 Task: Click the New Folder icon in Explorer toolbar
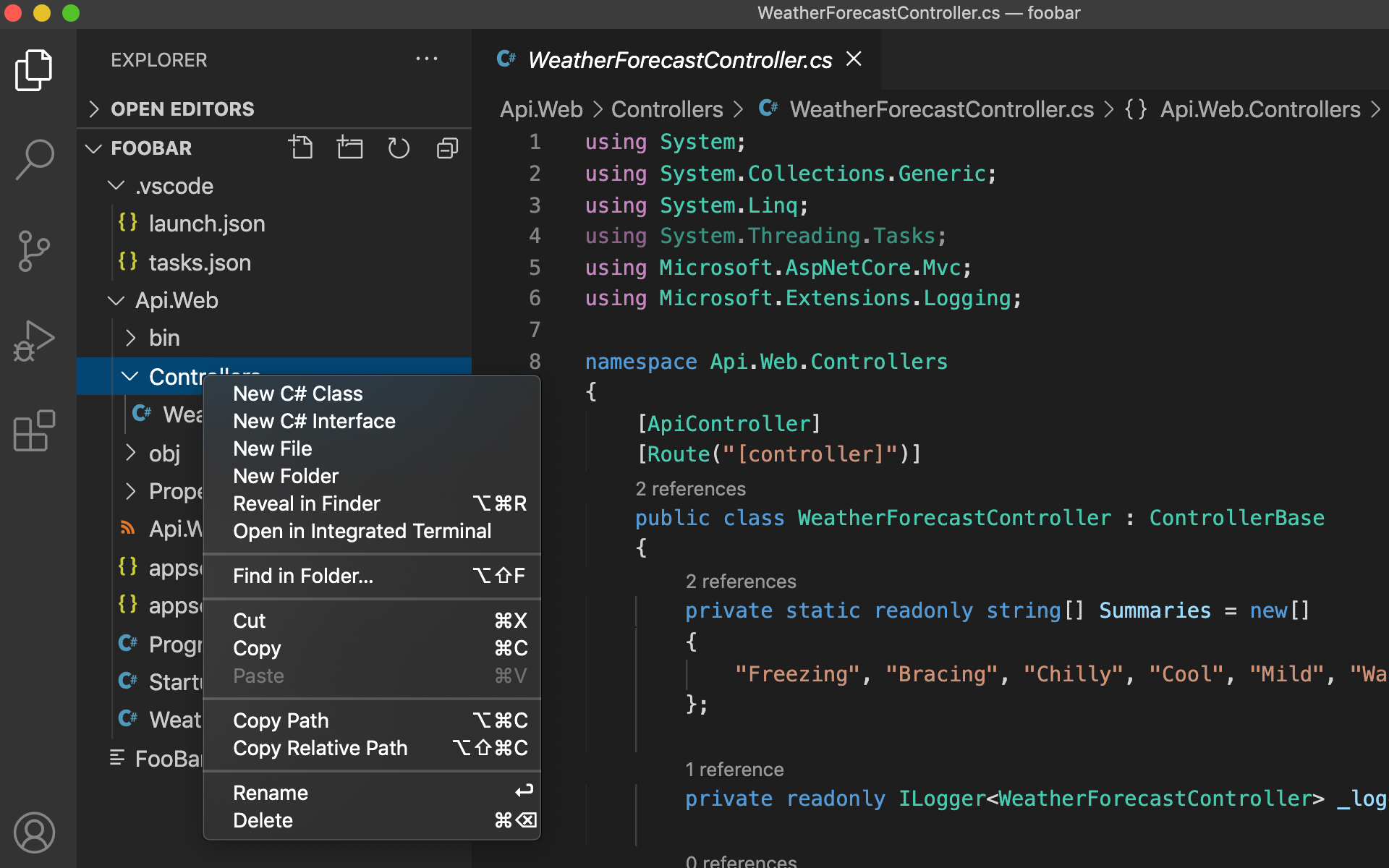(x=350, y=148)
